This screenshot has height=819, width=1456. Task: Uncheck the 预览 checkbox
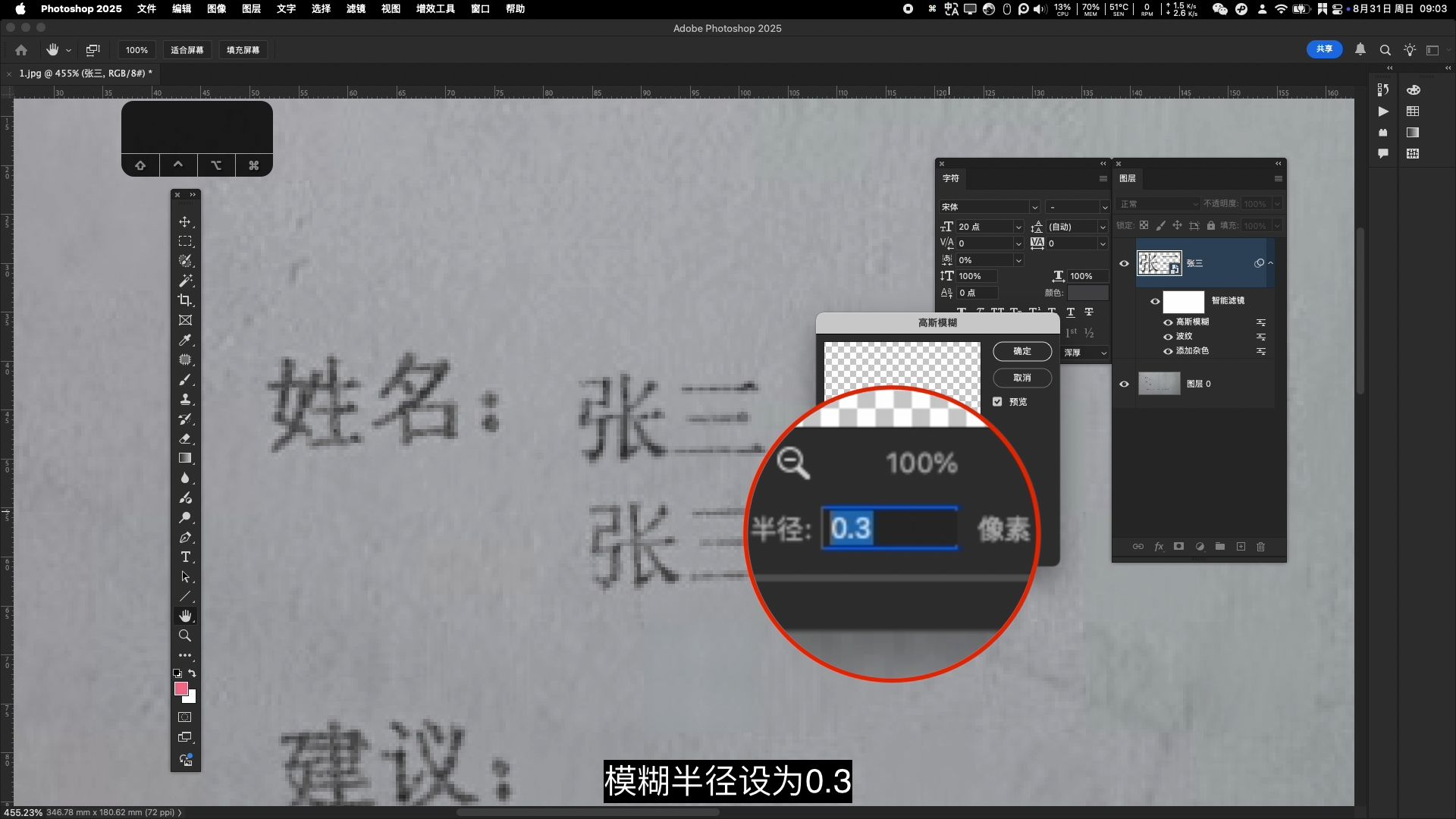coord(997,401)
